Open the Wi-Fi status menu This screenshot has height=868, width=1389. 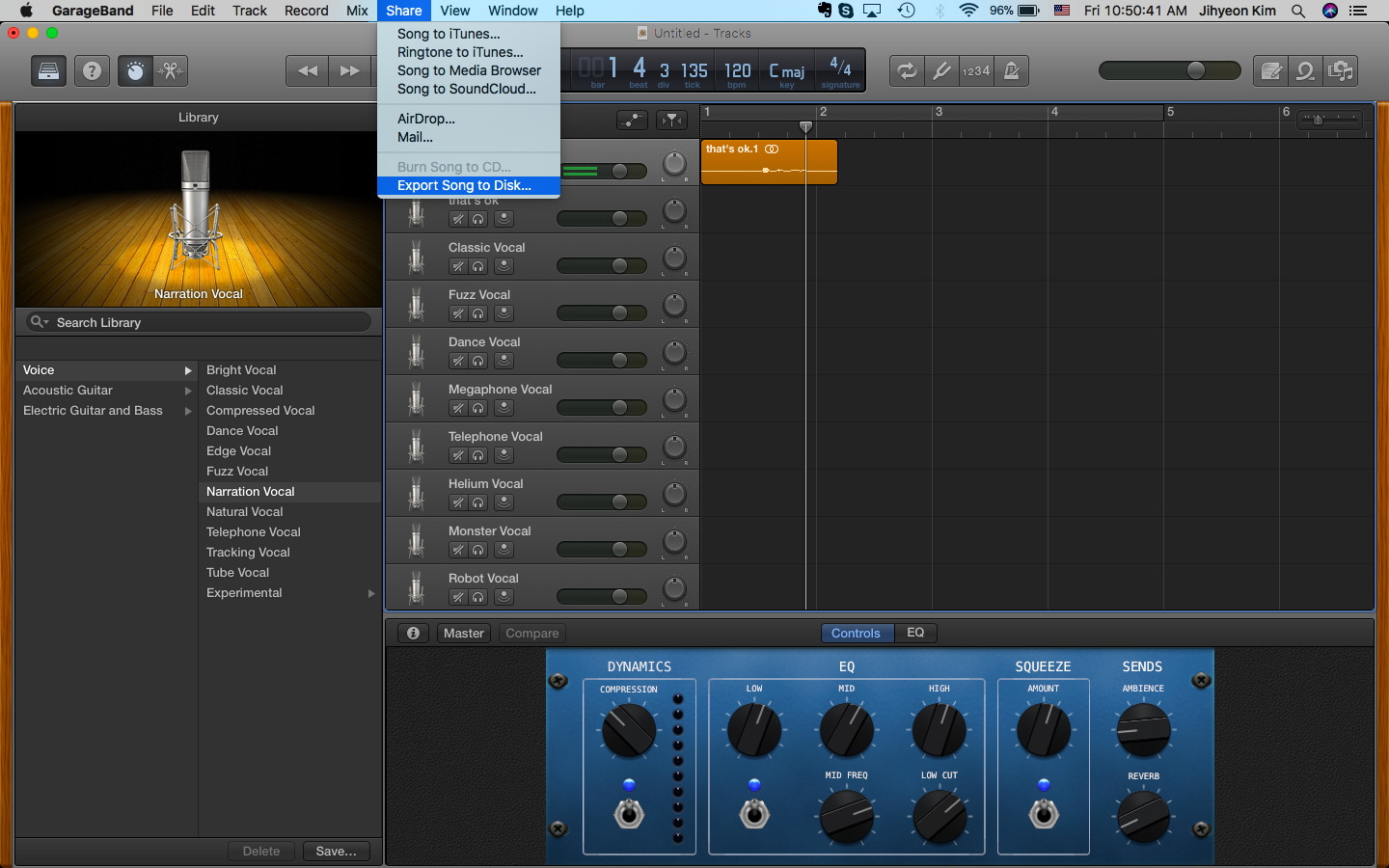[x=968, y=11]
